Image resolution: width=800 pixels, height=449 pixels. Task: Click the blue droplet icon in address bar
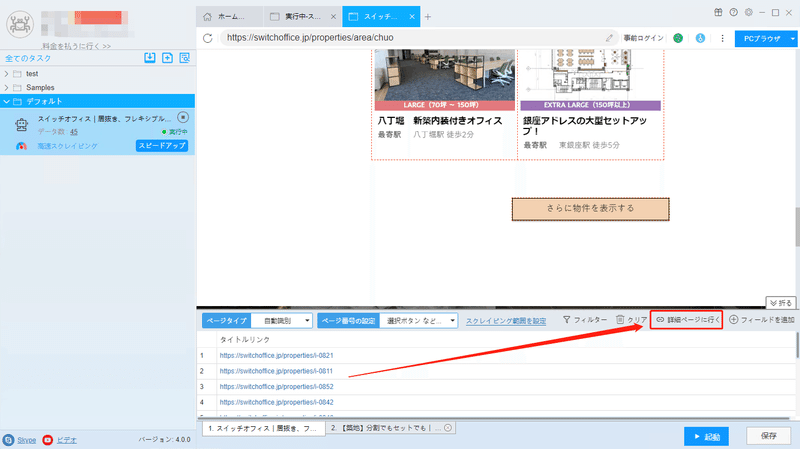(701, 38)
